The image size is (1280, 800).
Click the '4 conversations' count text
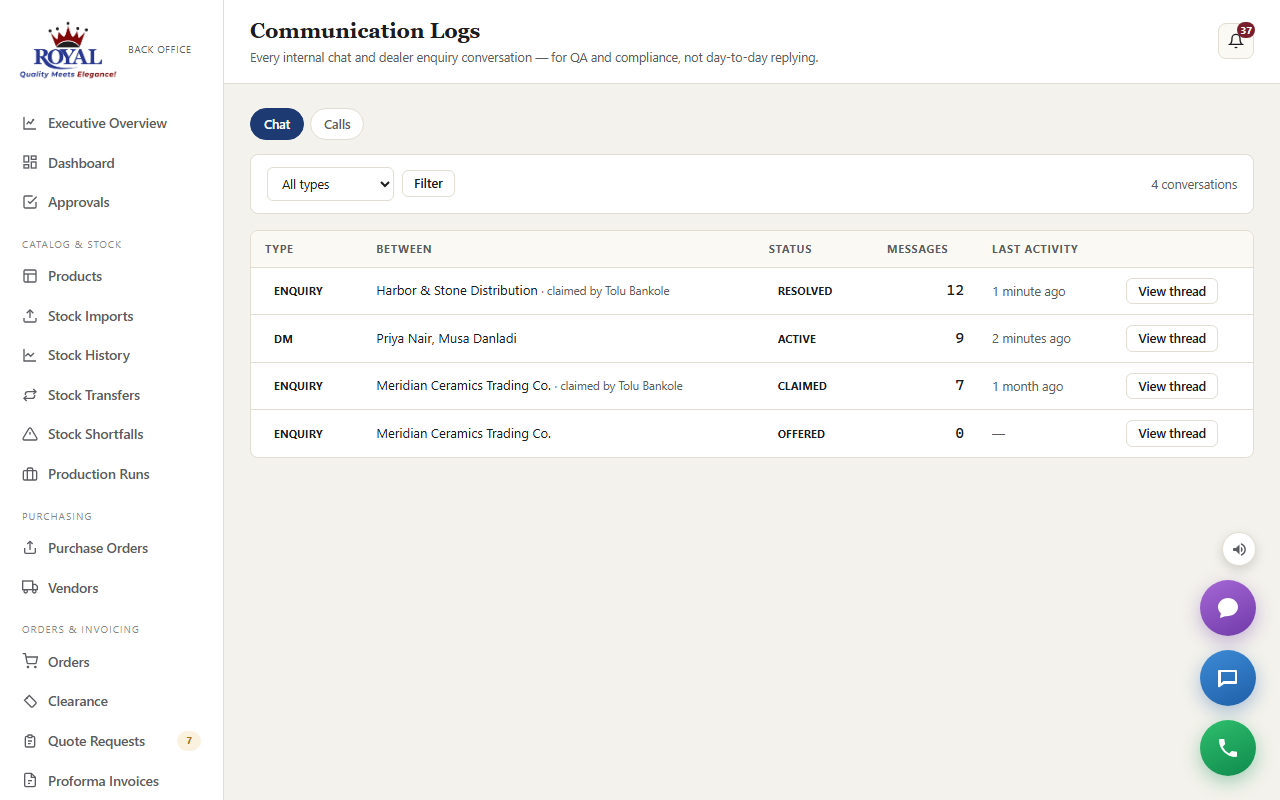[x=1194, y=184]
